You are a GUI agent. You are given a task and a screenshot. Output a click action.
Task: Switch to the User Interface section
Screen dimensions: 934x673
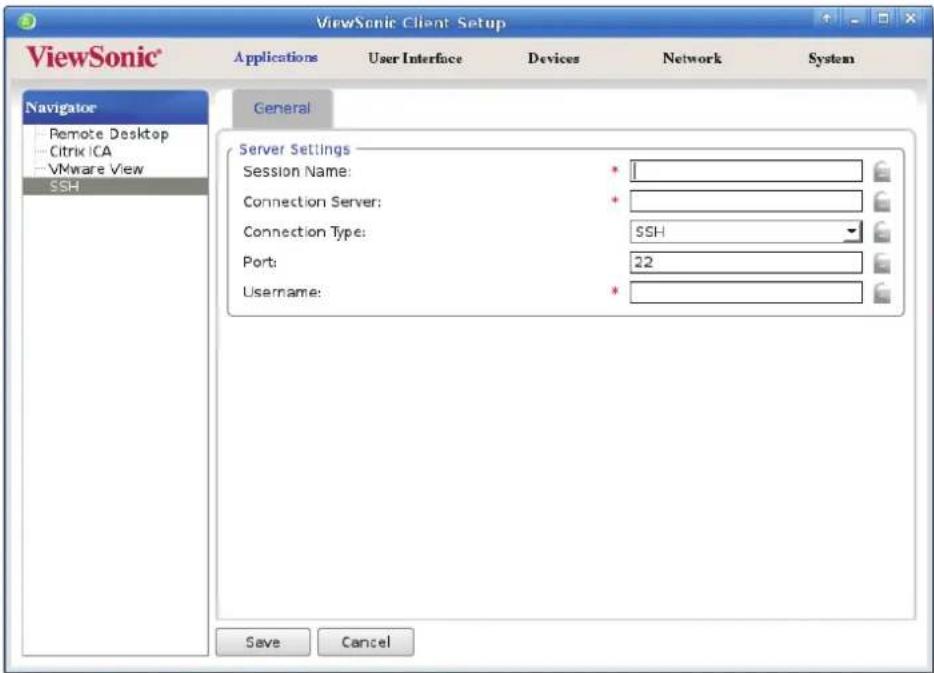pyautogui.click(x=415, y=58)
